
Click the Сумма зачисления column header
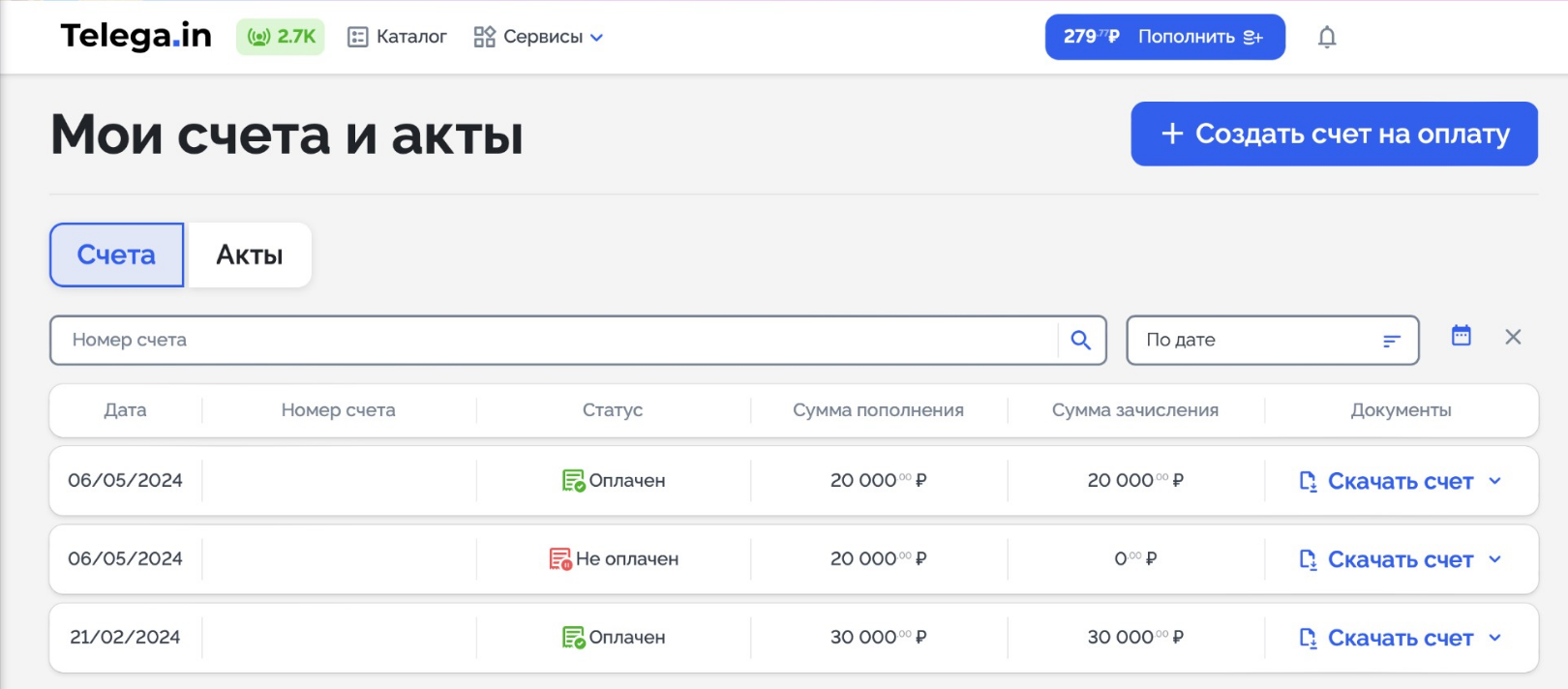click(1135, 410)
